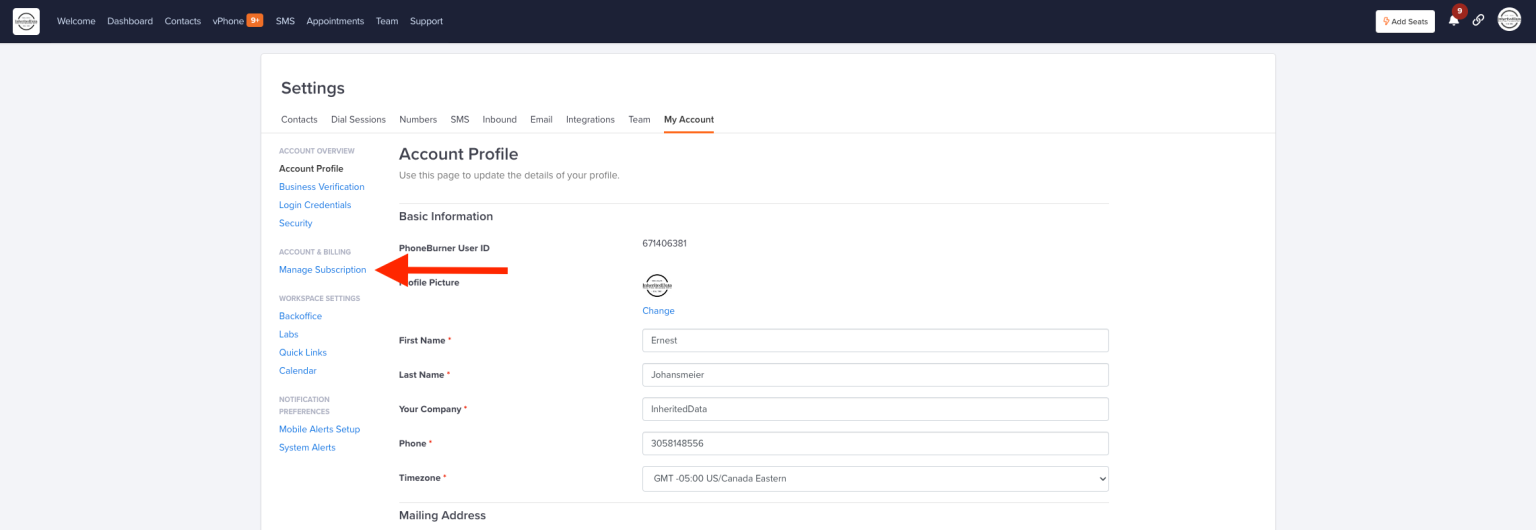The height and width of the screenshot is (530, 1536).
Task: Open the Welcome menu item
Action: [76, 21]
